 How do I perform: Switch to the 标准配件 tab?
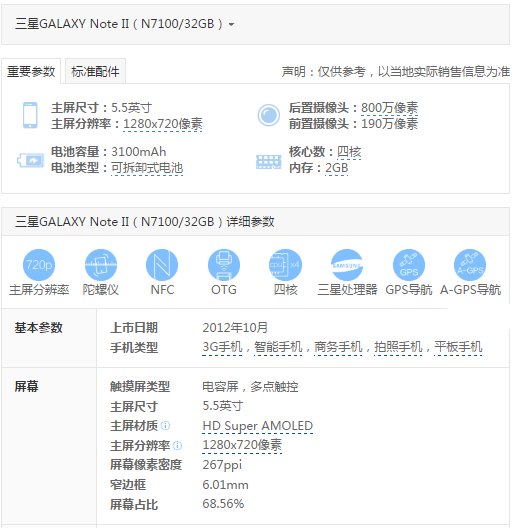[x=95, y=71]
